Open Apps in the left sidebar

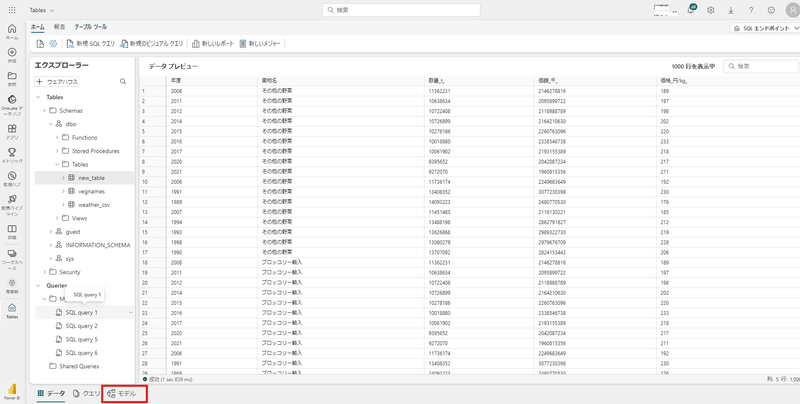[12, 132]
